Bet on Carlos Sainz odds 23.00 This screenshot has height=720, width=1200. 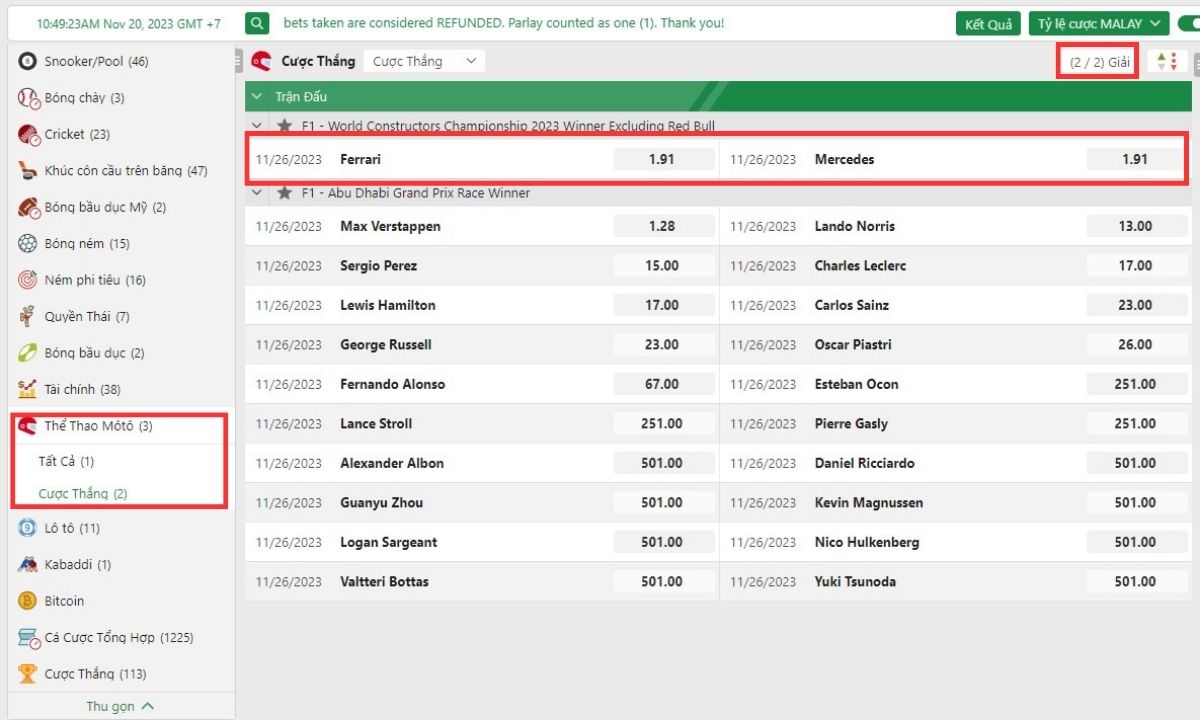click(x=1135, y=305)
